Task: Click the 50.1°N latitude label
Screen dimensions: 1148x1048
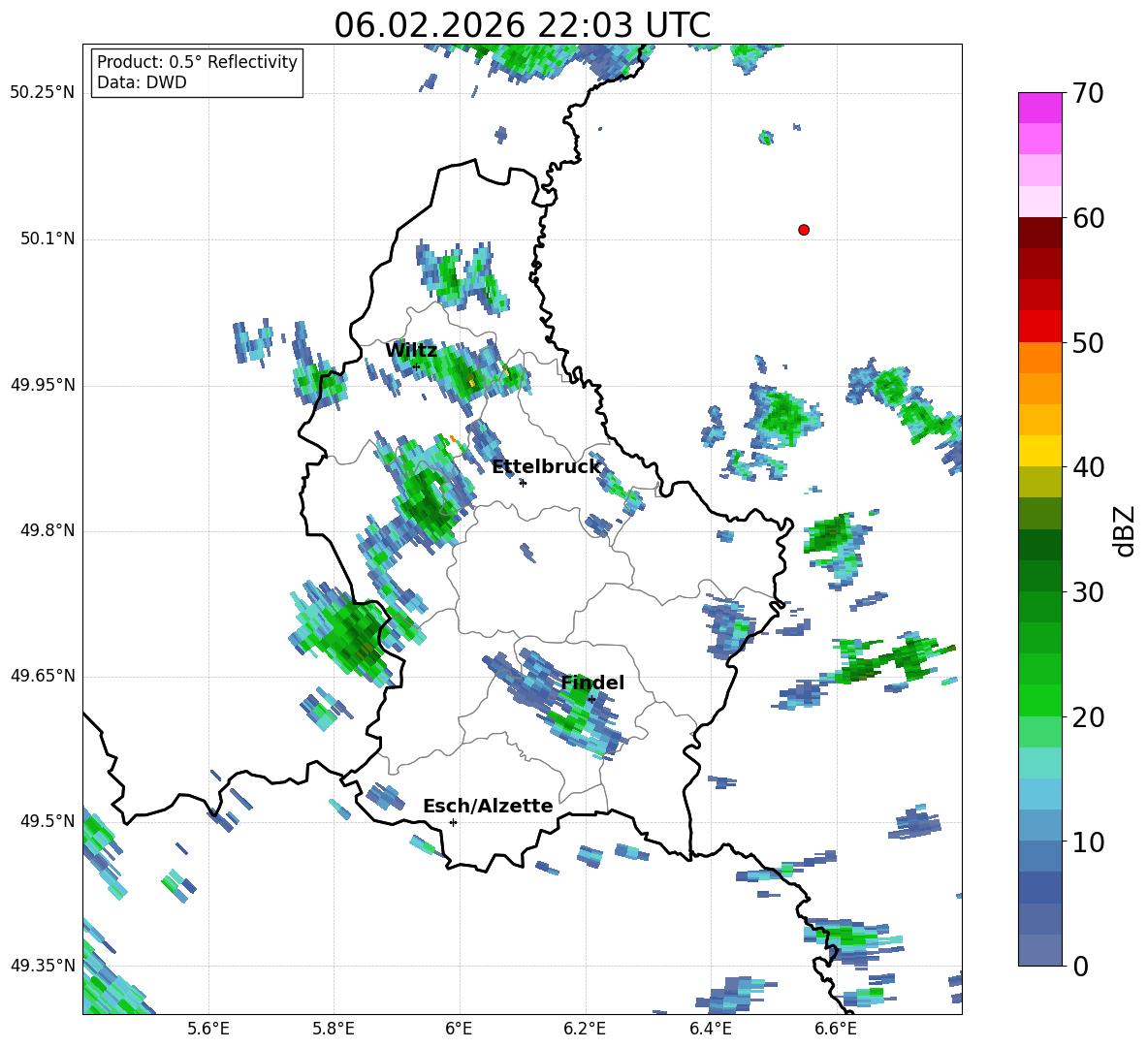Action: coord(47,238)
